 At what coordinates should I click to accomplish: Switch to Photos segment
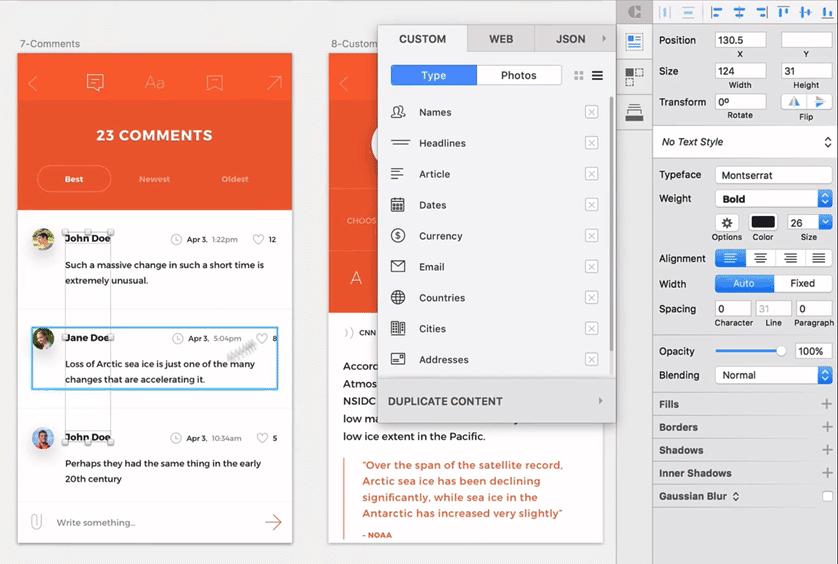click(518, 75)
